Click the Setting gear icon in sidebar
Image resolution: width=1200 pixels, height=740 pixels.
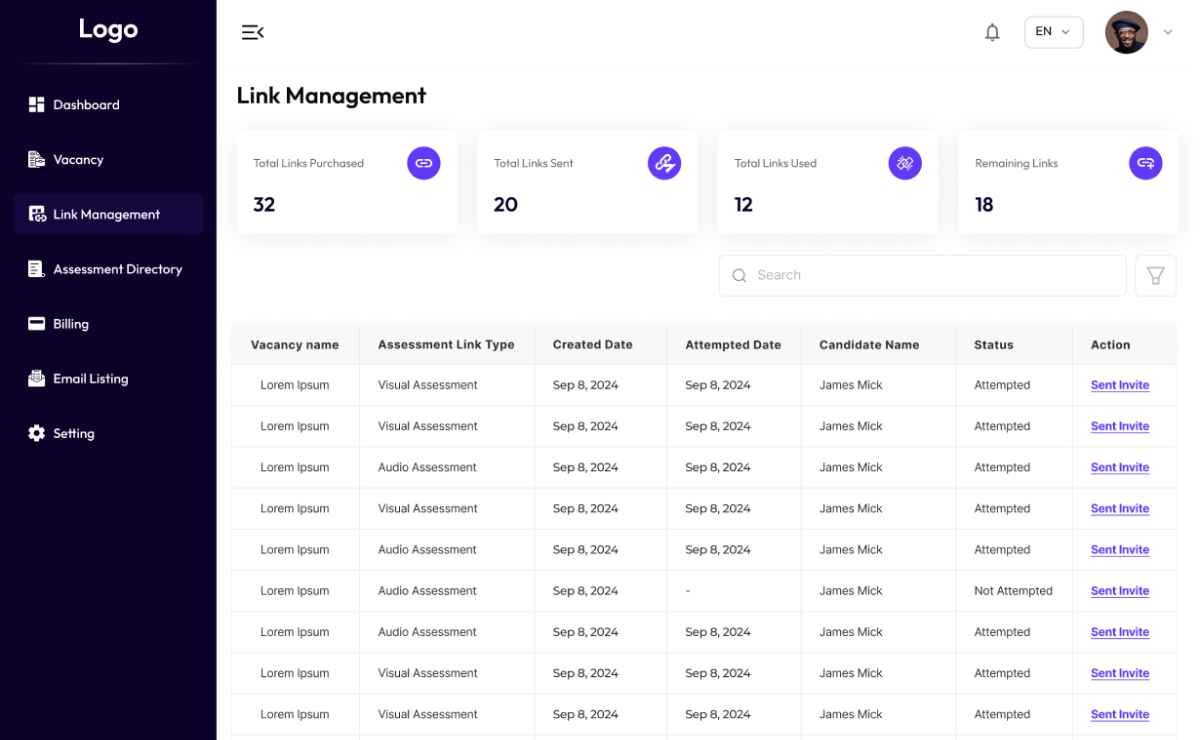coord(37,433)
